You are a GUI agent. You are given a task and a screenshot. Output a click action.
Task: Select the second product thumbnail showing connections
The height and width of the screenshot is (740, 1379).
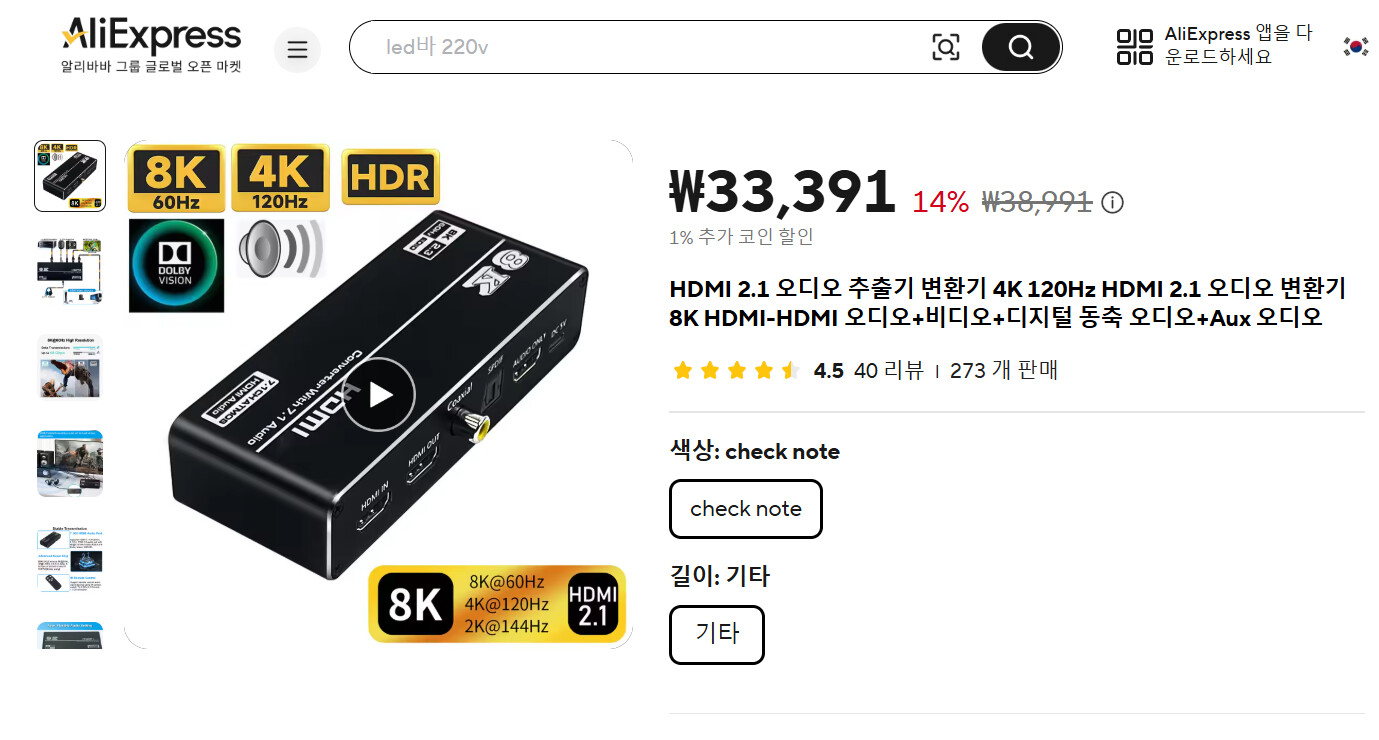pos(70,272)
